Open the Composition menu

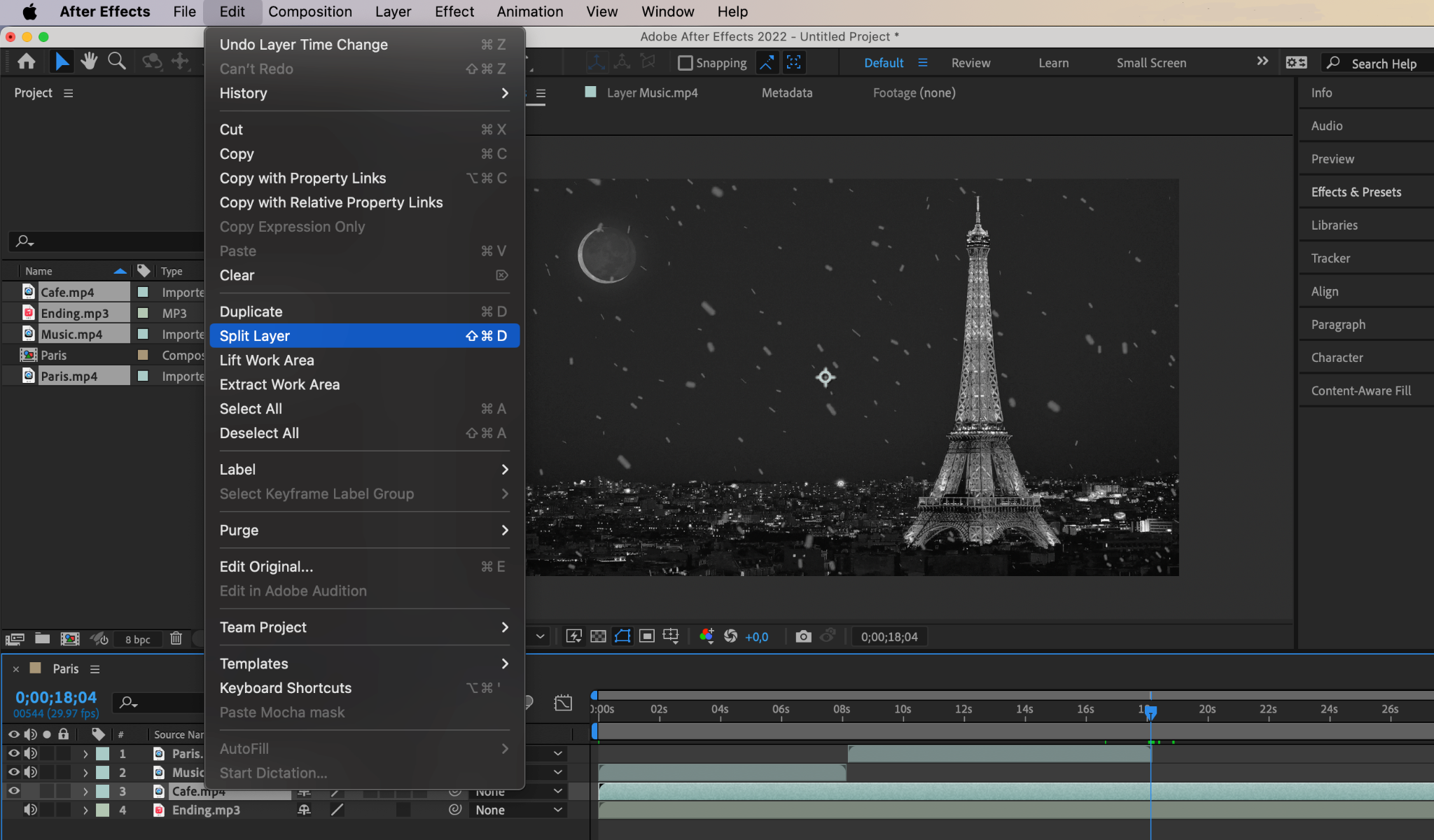click(309, 12)
